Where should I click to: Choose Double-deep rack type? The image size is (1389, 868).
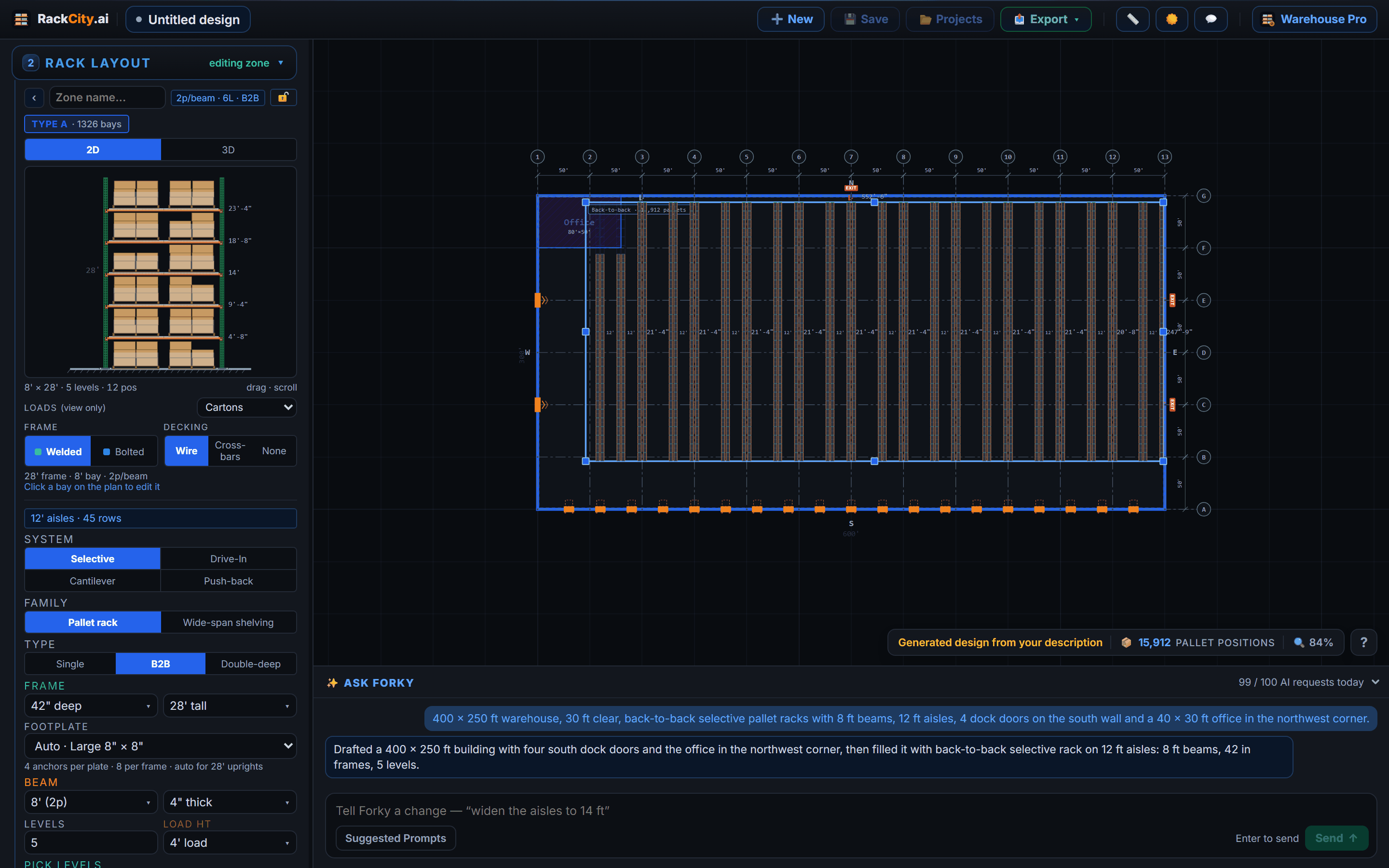(x=251, y=664)
